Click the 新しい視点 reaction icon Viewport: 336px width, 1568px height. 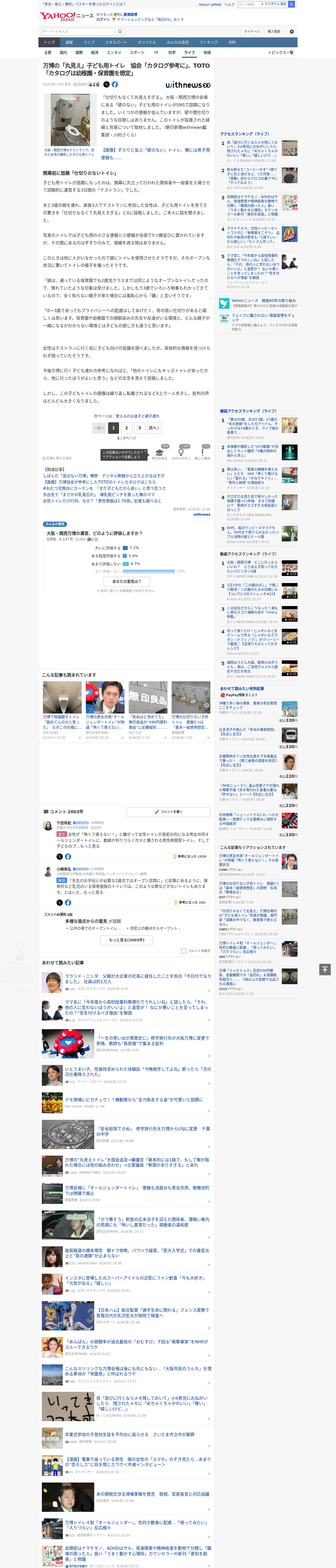click(x=203, y=453)
